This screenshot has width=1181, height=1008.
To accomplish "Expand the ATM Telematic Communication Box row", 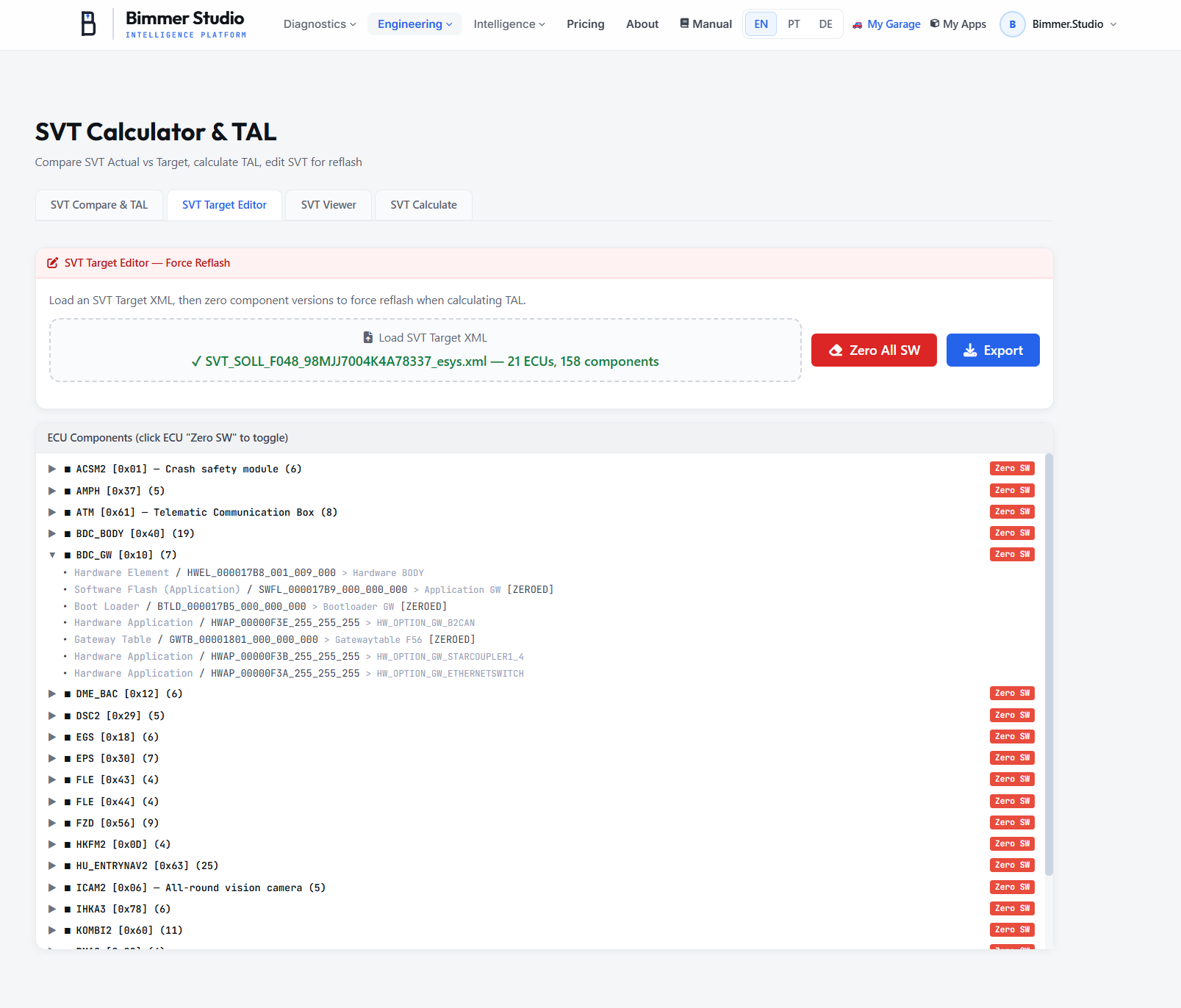I will pyautogui.click(x=52, y=512).
